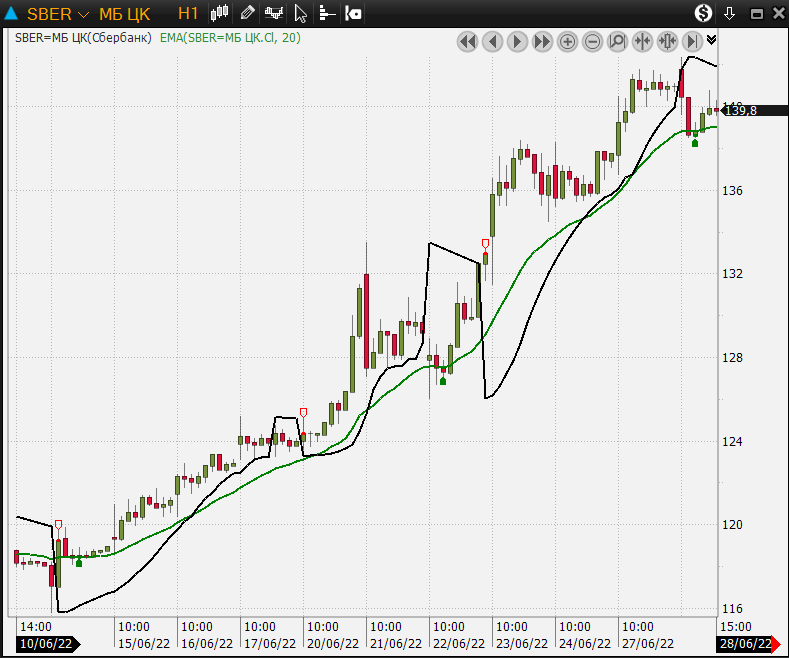The image size is (789, 658).
Task: Select the pencil drawing tool
Action: (247, 14)
